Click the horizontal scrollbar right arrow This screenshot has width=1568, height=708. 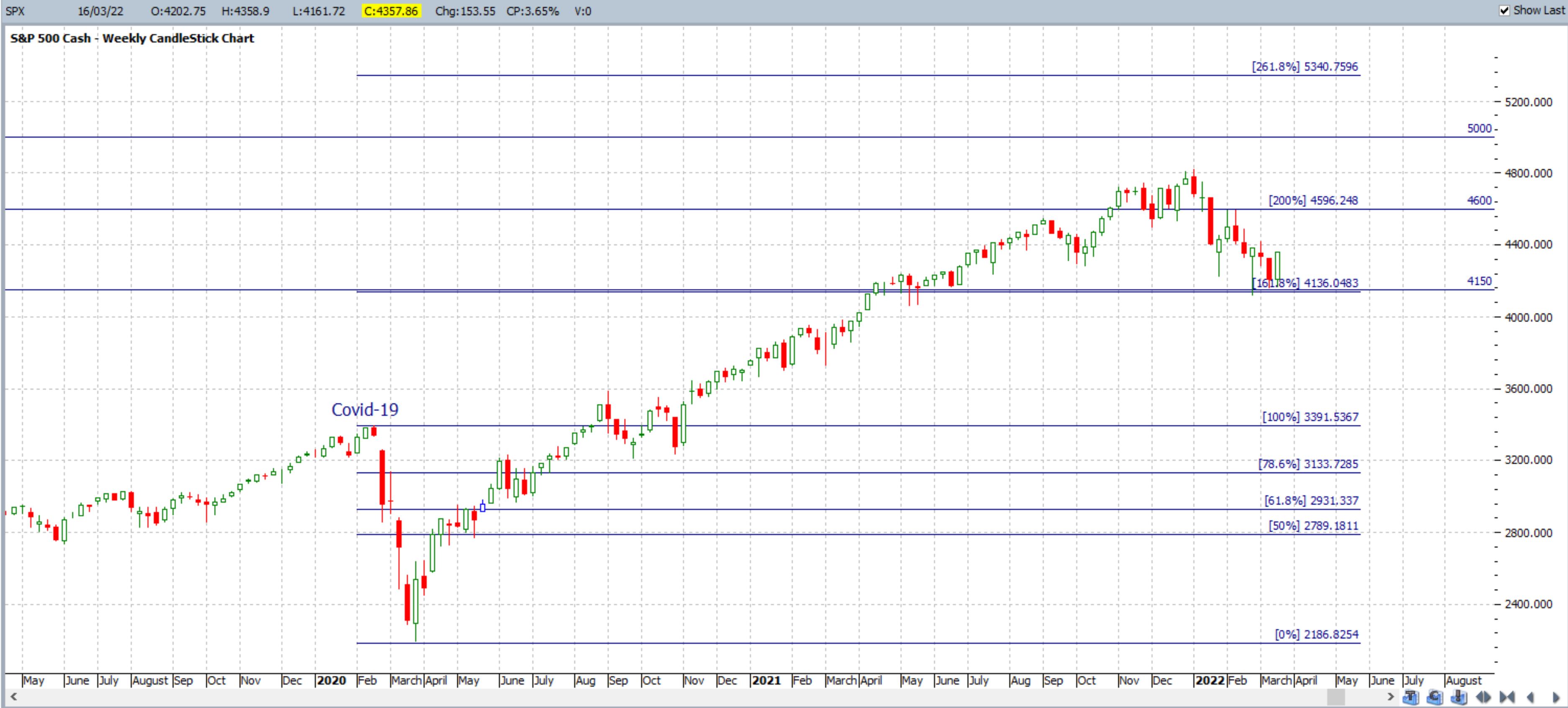coord(1391,696)
